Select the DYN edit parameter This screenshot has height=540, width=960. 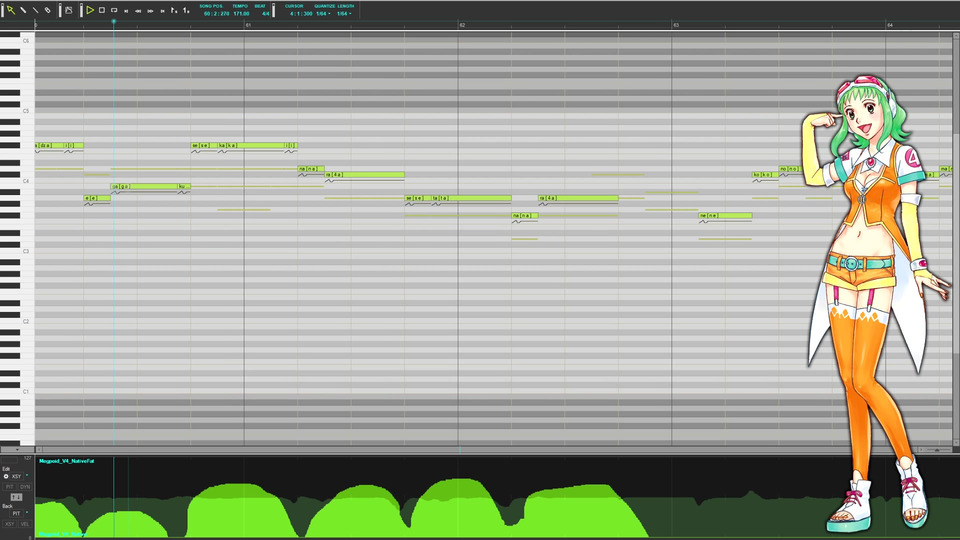tap(24, 487)
